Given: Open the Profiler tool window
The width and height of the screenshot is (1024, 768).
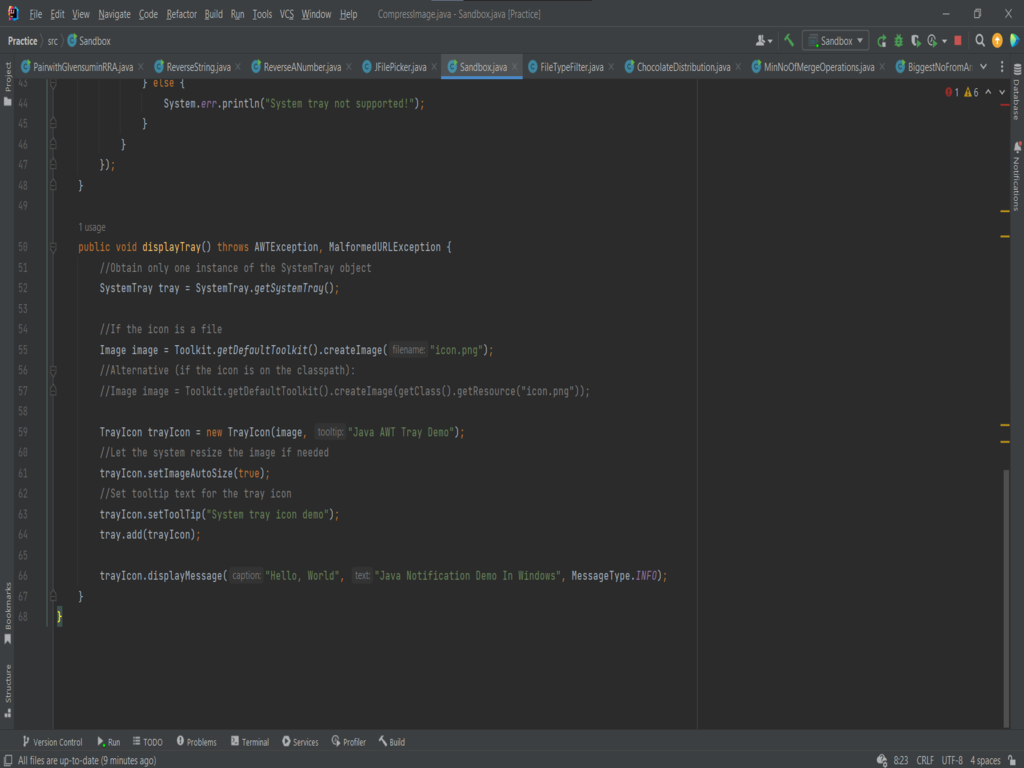Looking at the screenshot, I should (349, 742).
